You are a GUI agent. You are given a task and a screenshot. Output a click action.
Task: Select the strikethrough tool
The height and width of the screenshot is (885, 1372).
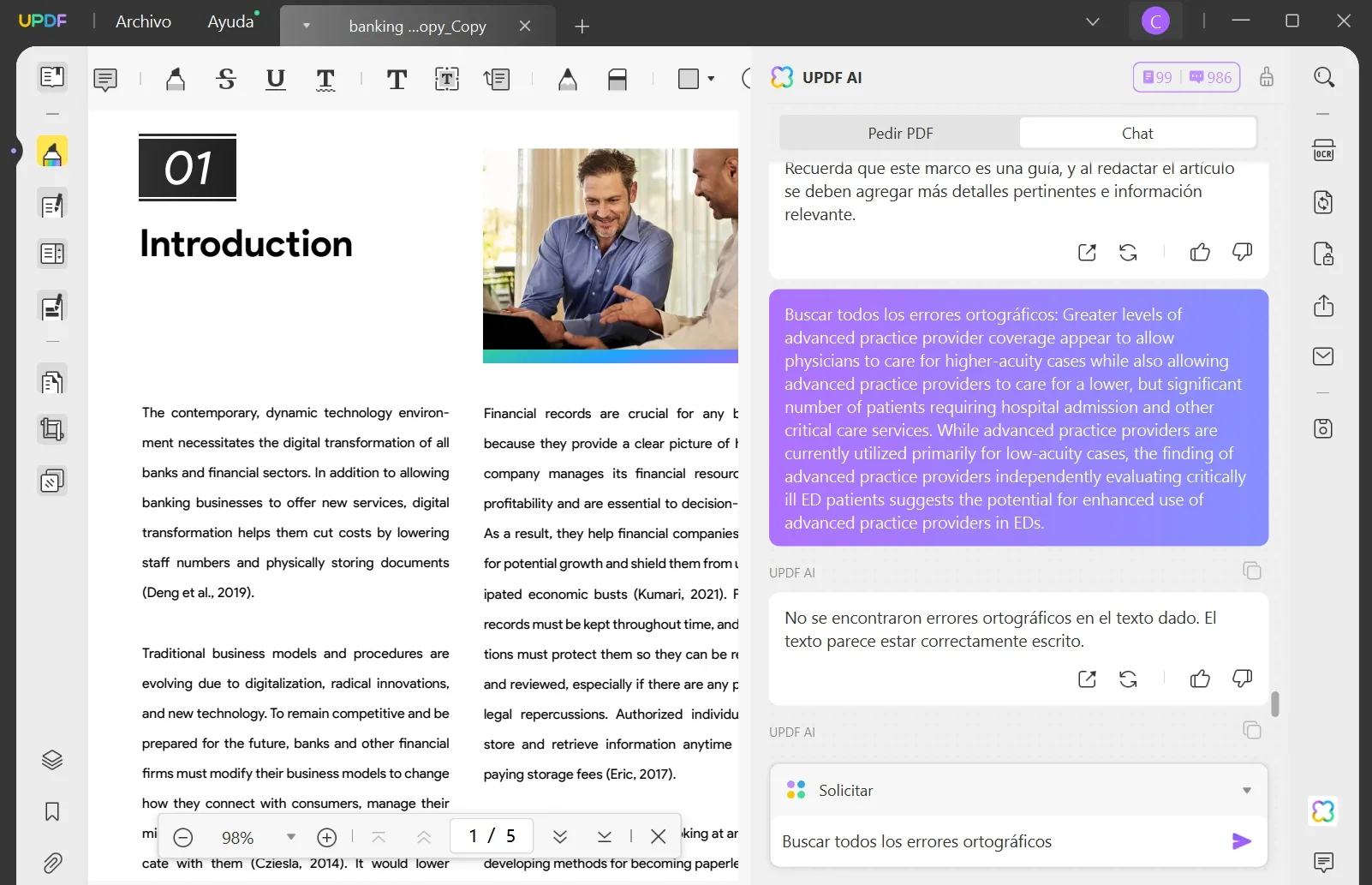coord(226,80)
